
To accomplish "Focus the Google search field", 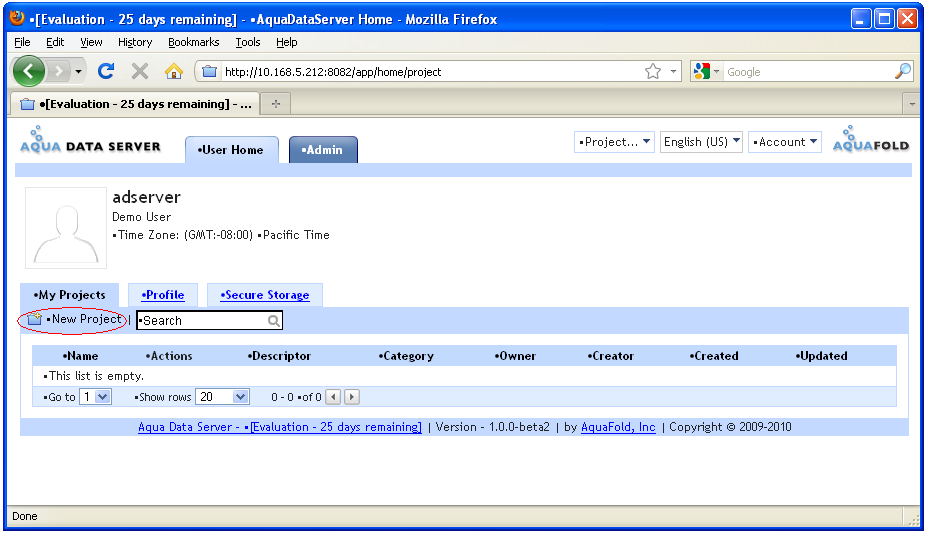I will click(x=809, y=72).
